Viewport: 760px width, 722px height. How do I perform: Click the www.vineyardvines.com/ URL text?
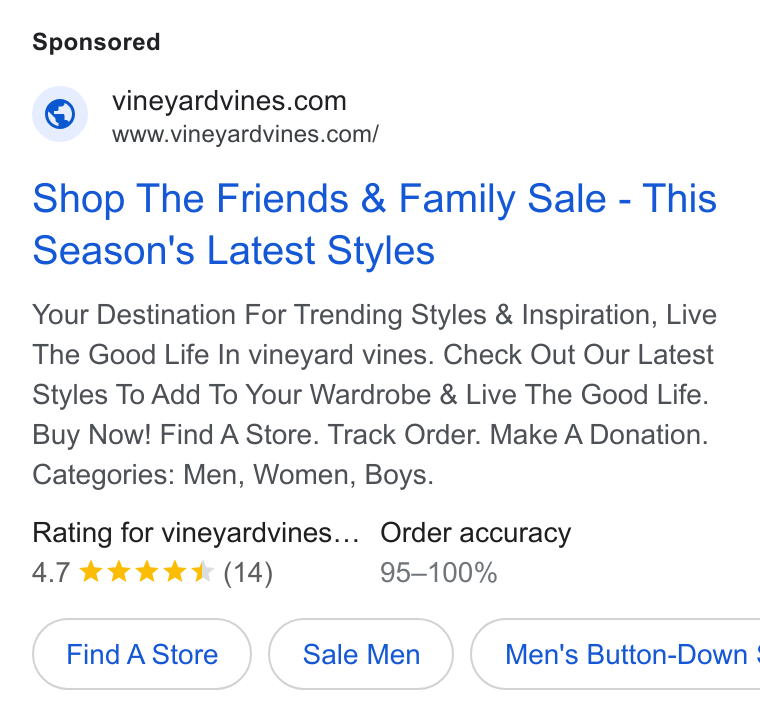pos(245,134)
